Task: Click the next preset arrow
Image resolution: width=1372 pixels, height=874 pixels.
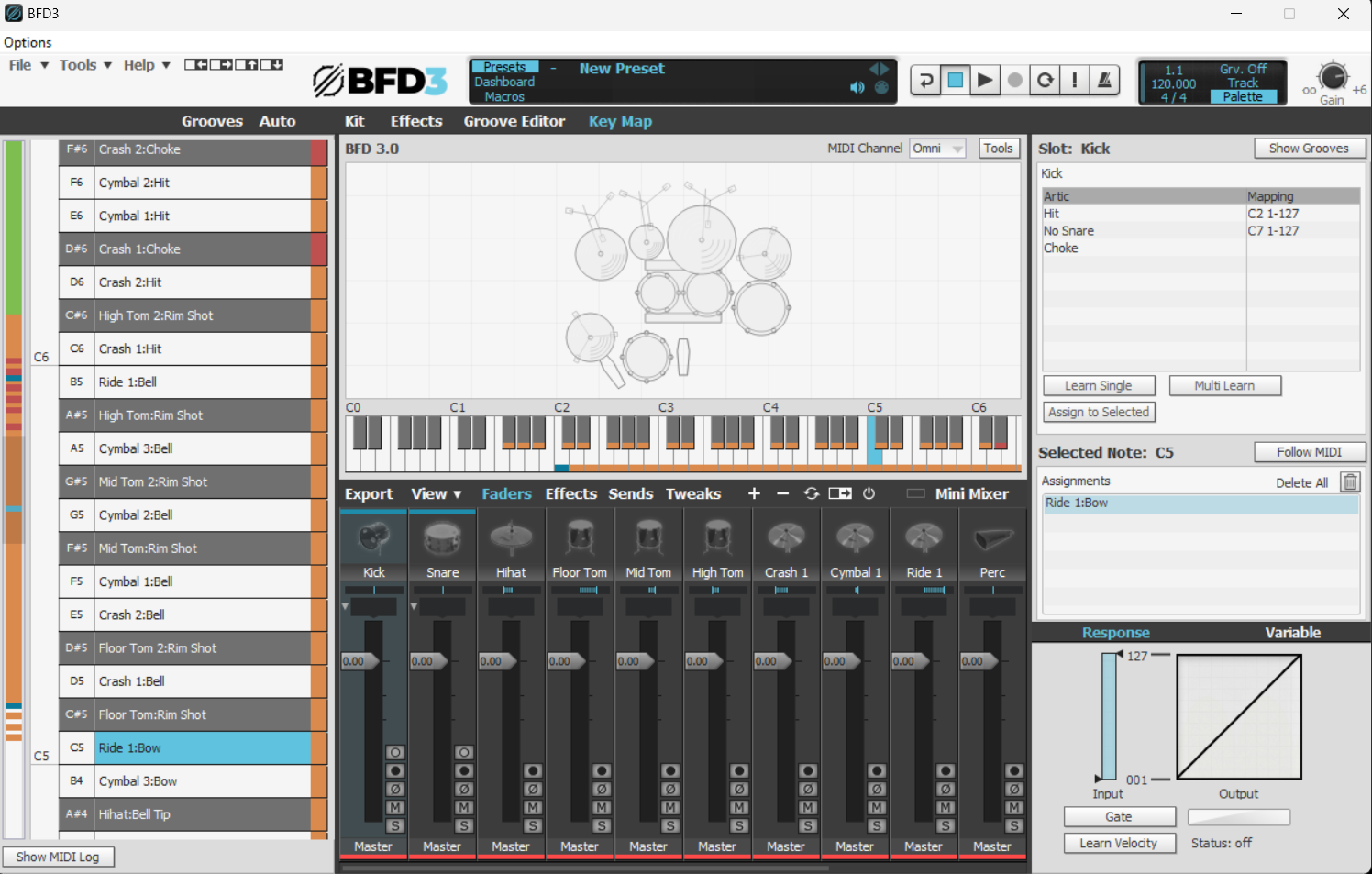Action: (885, 69)
